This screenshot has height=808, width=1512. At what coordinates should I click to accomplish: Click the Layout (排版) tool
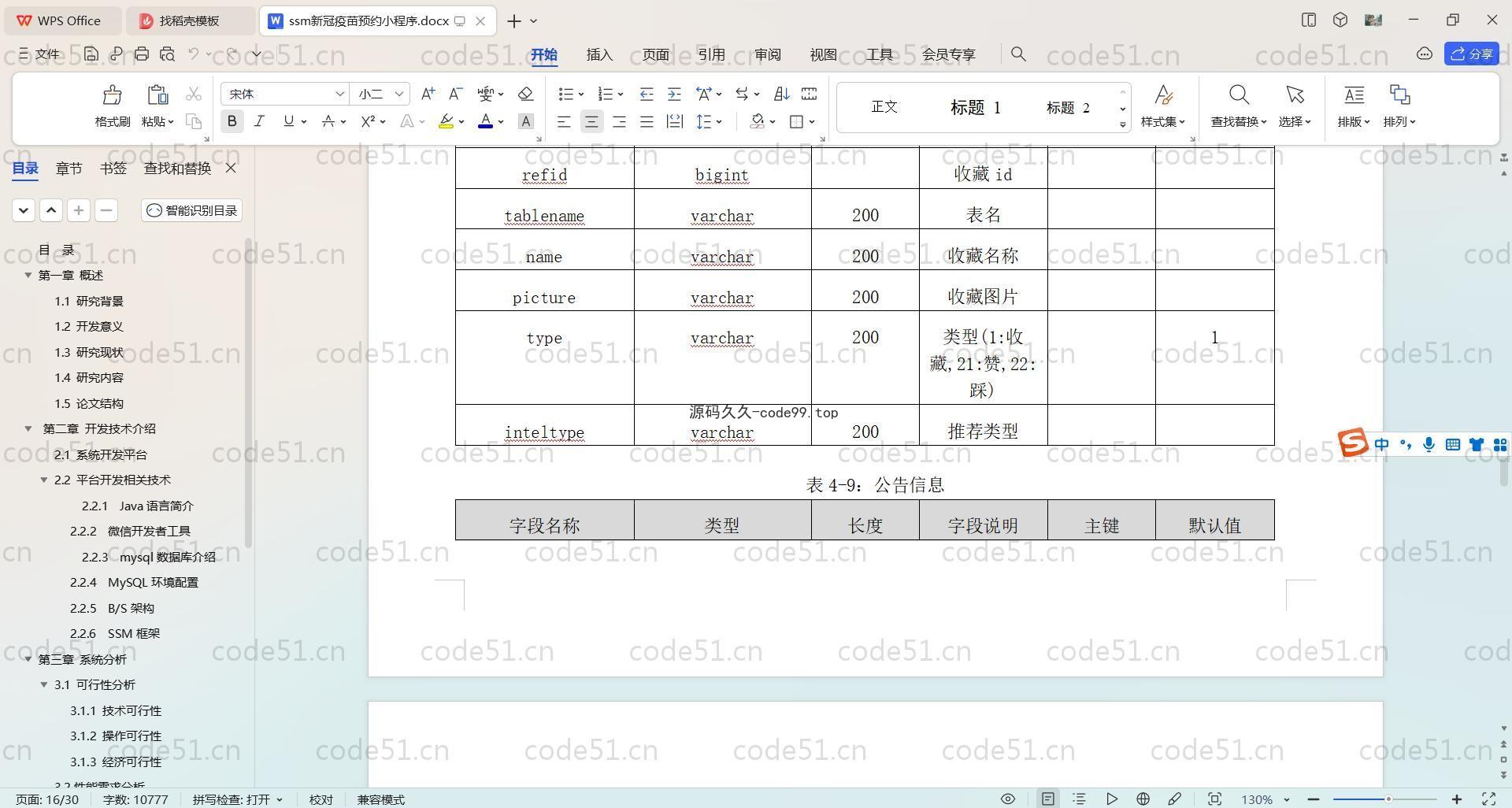click(1354, 106)
